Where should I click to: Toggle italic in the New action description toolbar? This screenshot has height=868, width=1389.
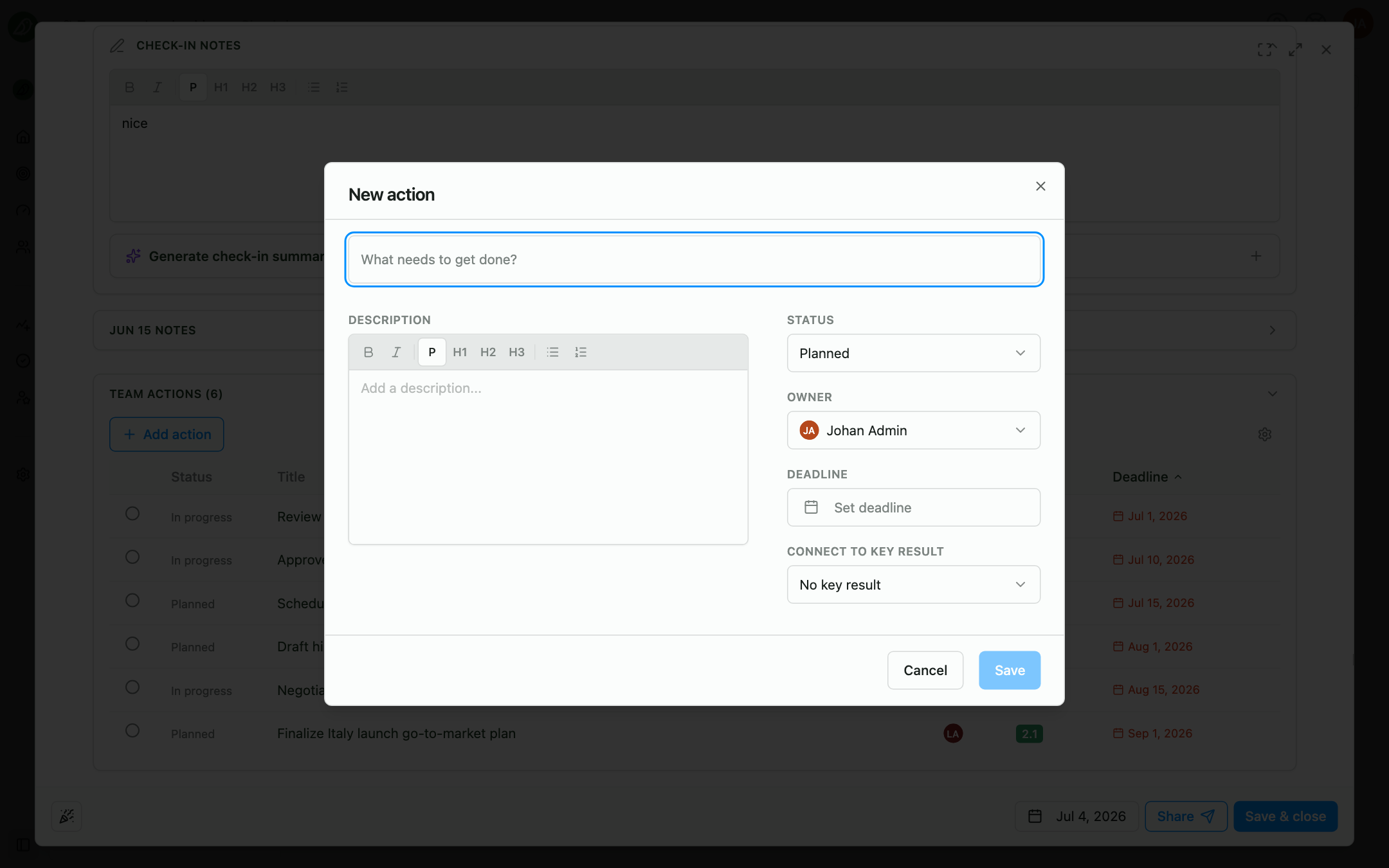coord(396,352)
